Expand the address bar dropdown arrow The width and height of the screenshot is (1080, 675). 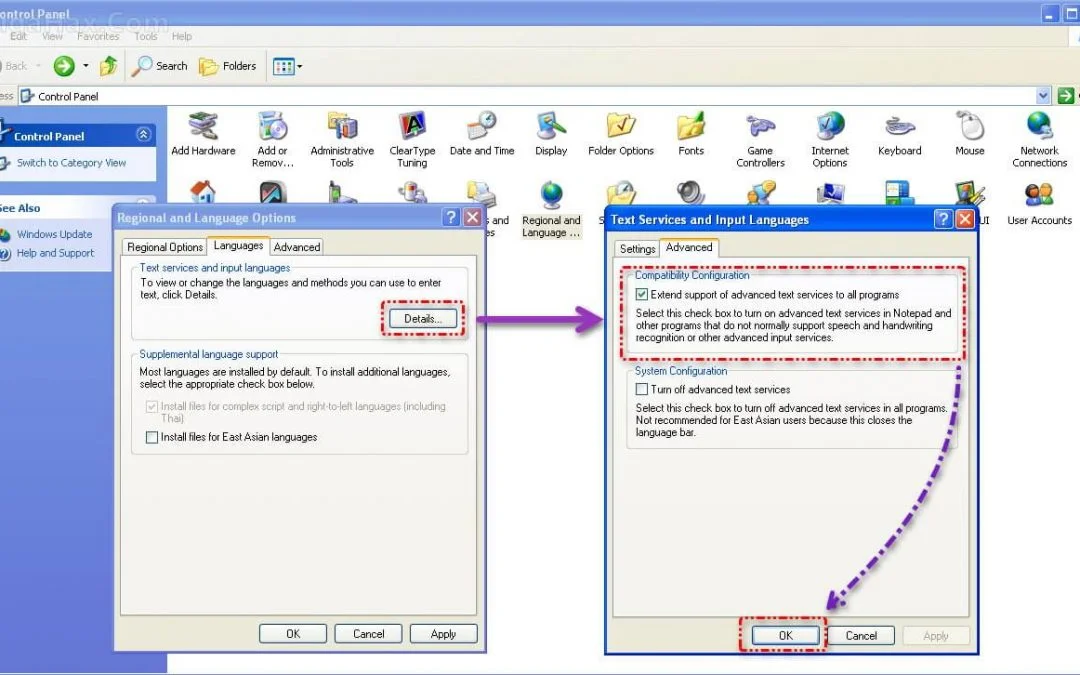[x=1043, y=96]
